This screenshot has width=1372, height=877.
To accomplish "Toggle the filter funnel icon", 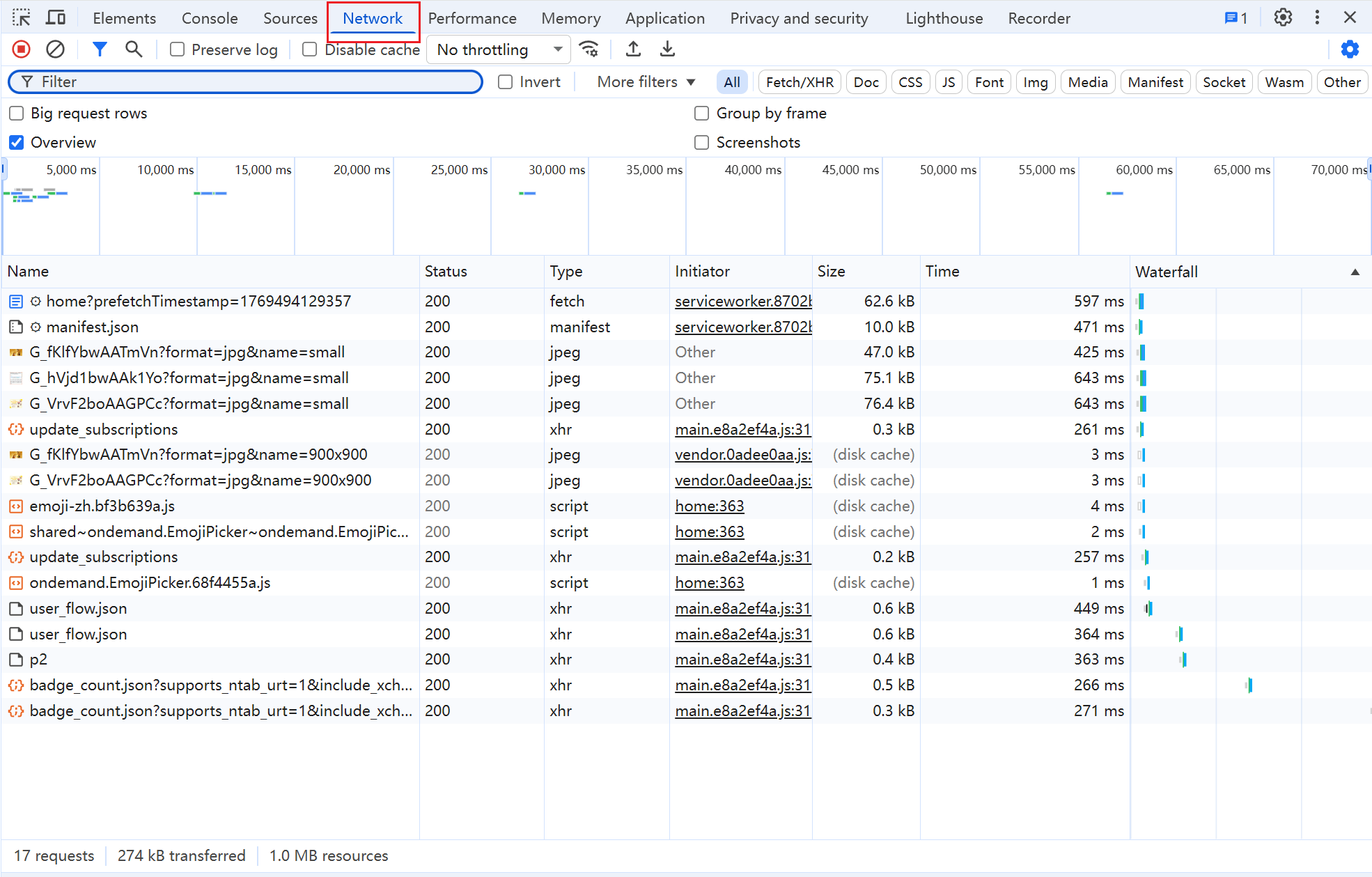I will click(x=100, y=49).
